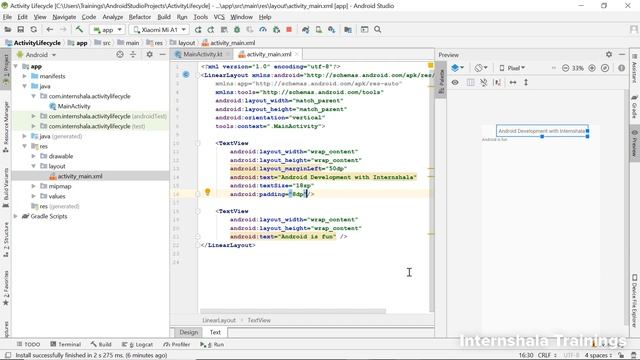640x360 pixels.
Task: Open orientation dropdown in Preview
Action: (481, 68)
